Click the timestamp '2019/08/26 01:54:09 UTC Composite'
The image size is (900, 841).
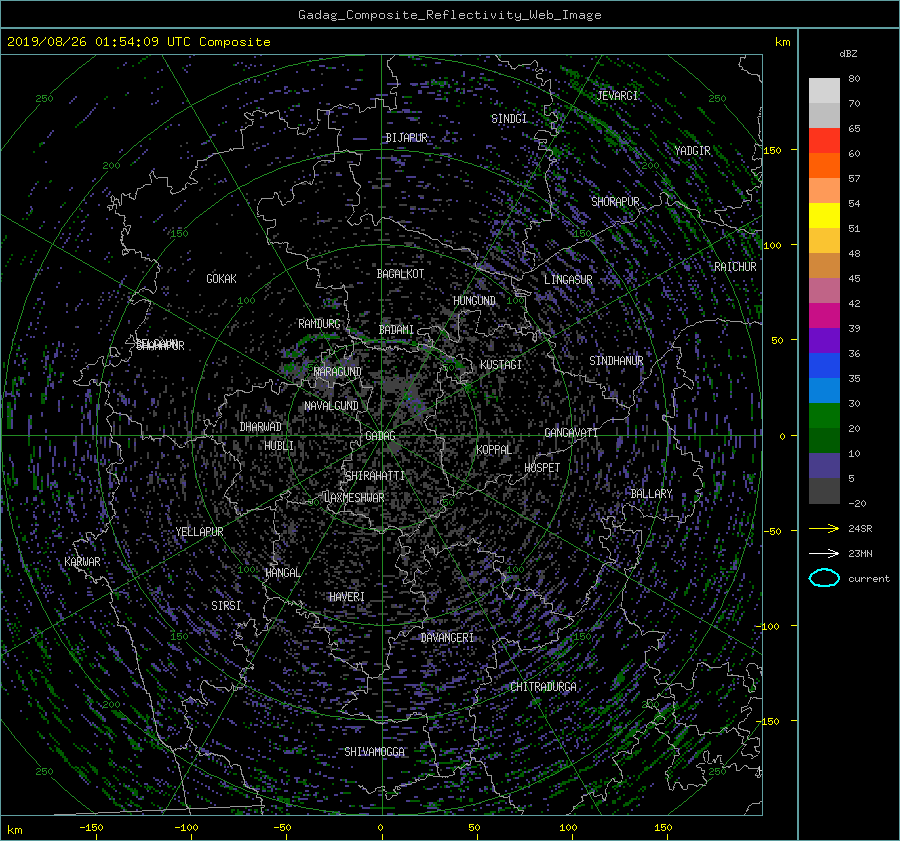click(138, 42)
